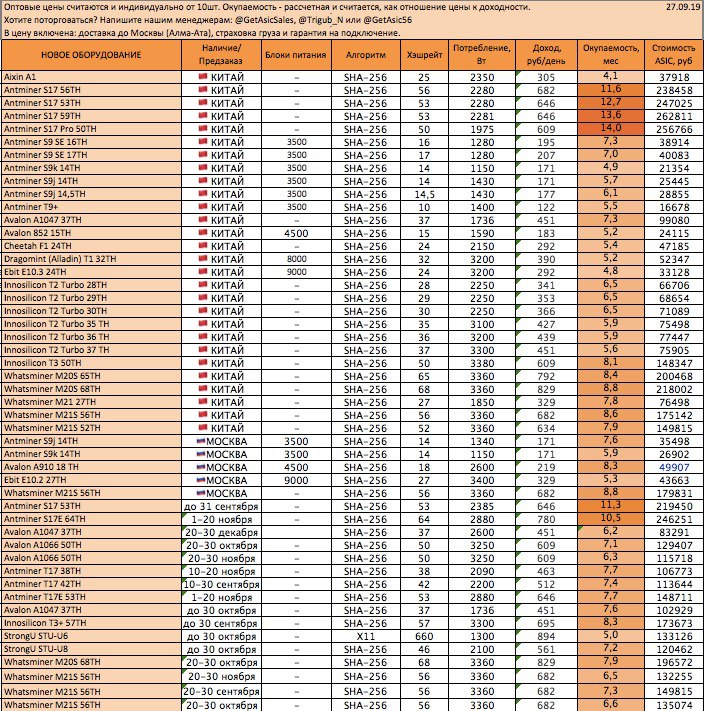Viewport: 704px width, 711px height.
Task: Select the НОВОЕ ОБОРУДОВАНИЕ column header
Action: [x=91, y=55]
